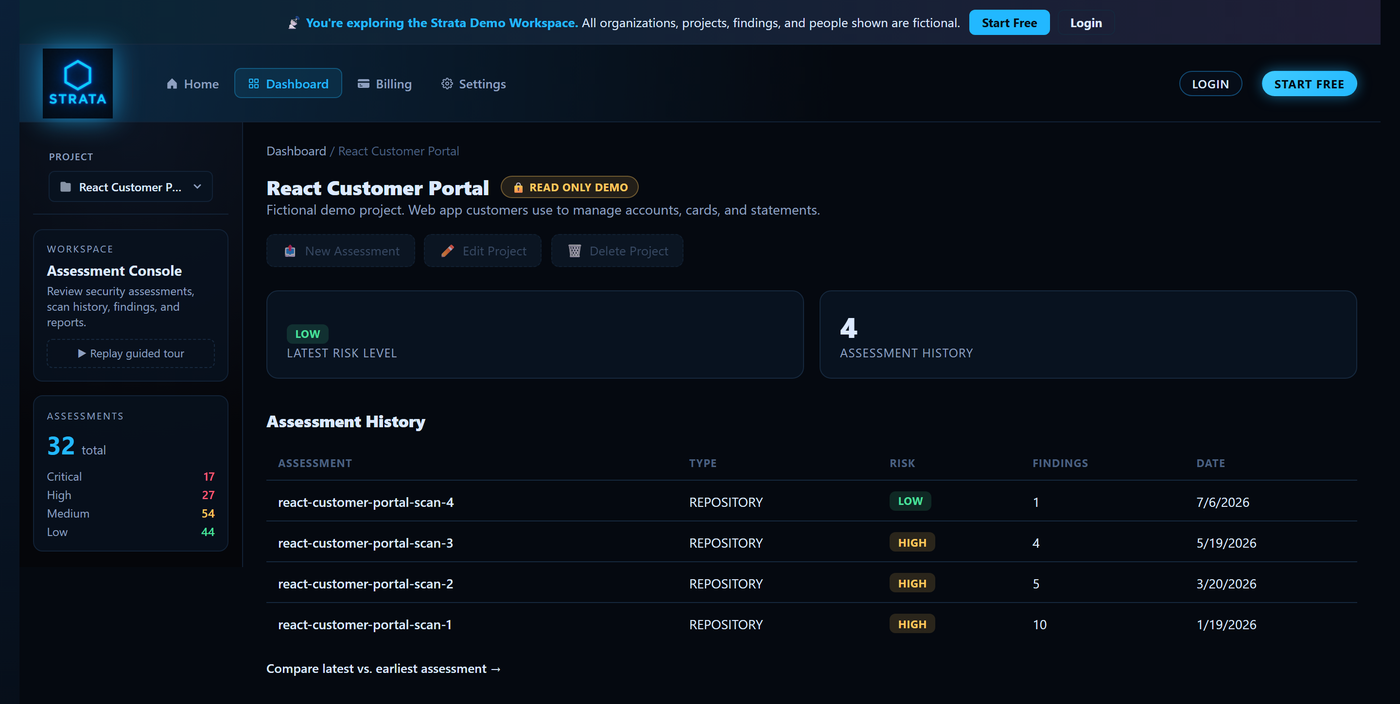Viewport: 1400px width, 704px height.
Task: Click the Delete Project trash icon
Action: (x=575, y=251)
